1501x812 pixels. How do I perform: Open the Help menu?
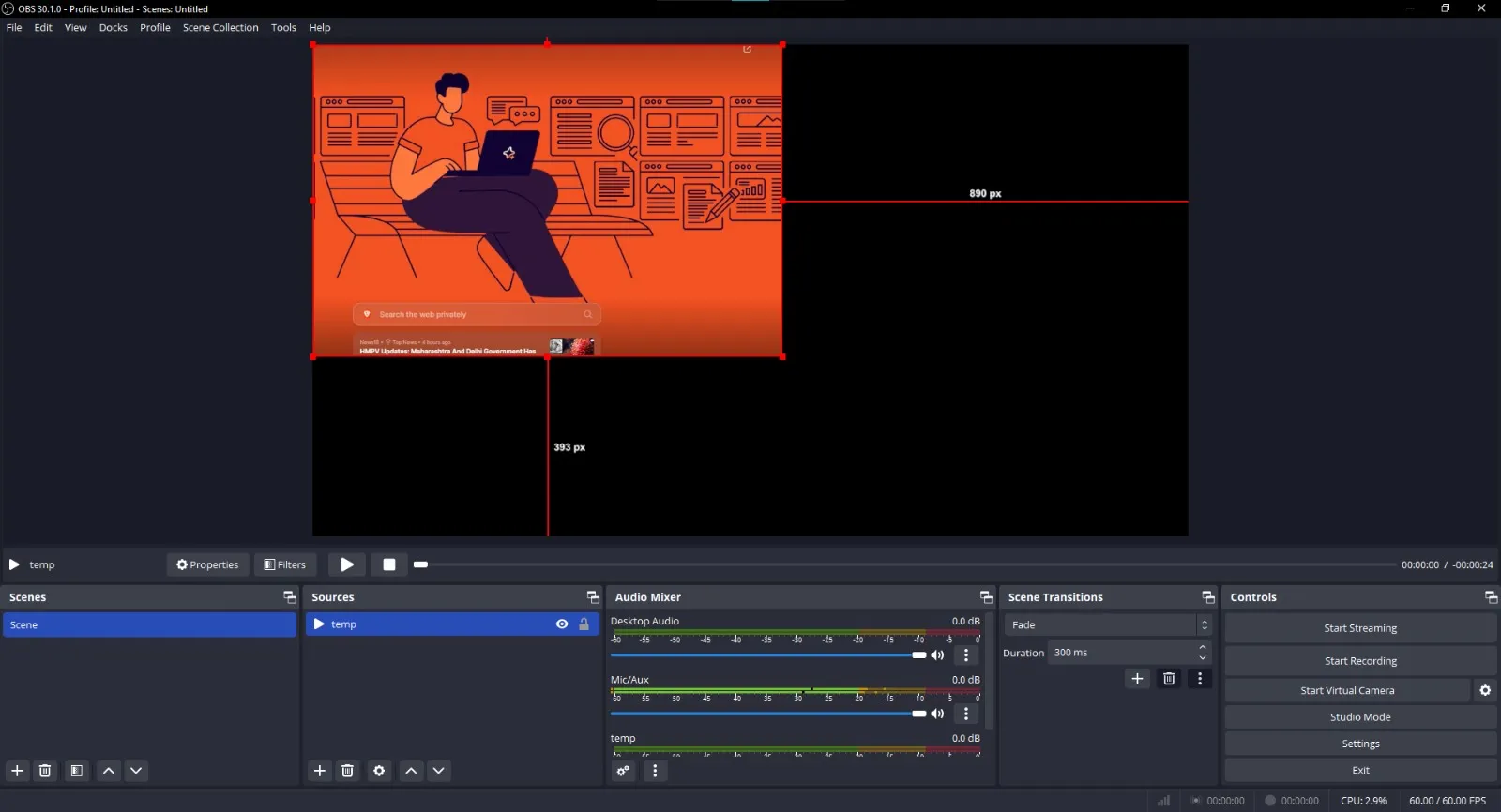click(x=320, y=28)
